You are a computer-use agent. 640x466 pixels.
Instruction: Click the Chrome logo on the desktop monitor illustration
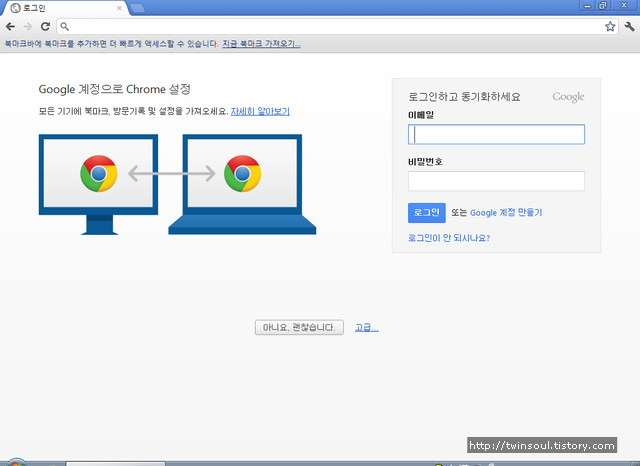pyautogui.click(x=99, y=173)
